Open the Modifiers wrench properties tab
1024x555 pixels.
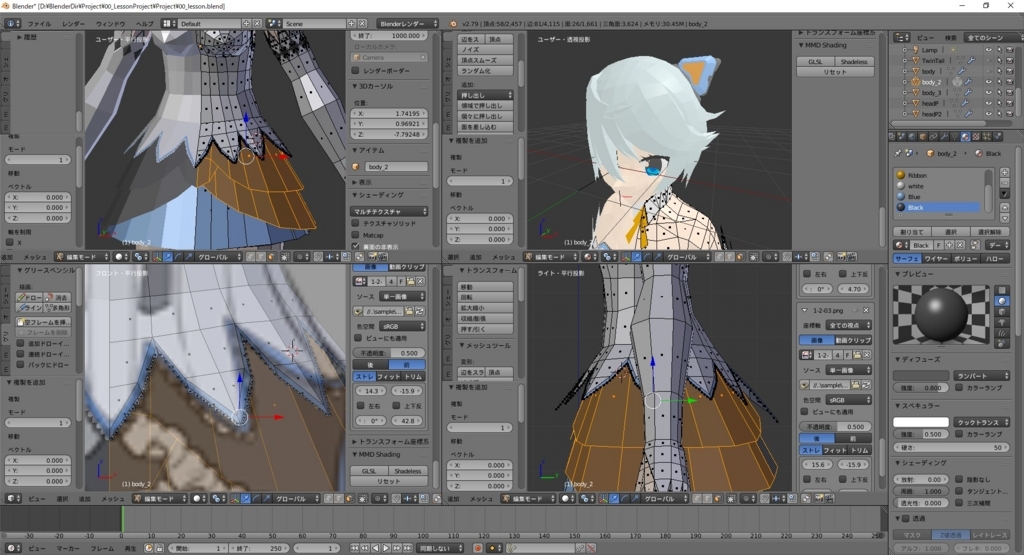944,136
